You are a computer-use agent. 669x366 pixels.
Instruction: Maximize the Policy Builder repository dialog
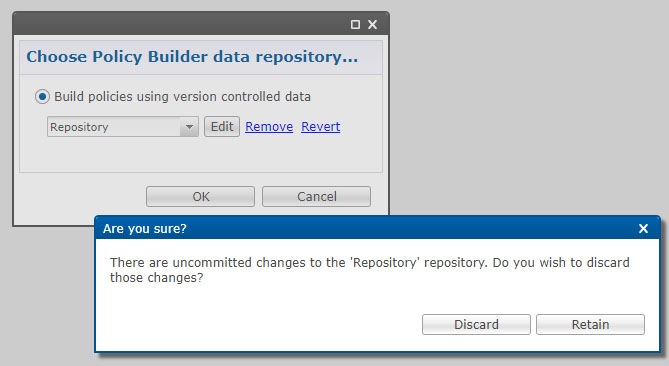click(x=355, y=24)
